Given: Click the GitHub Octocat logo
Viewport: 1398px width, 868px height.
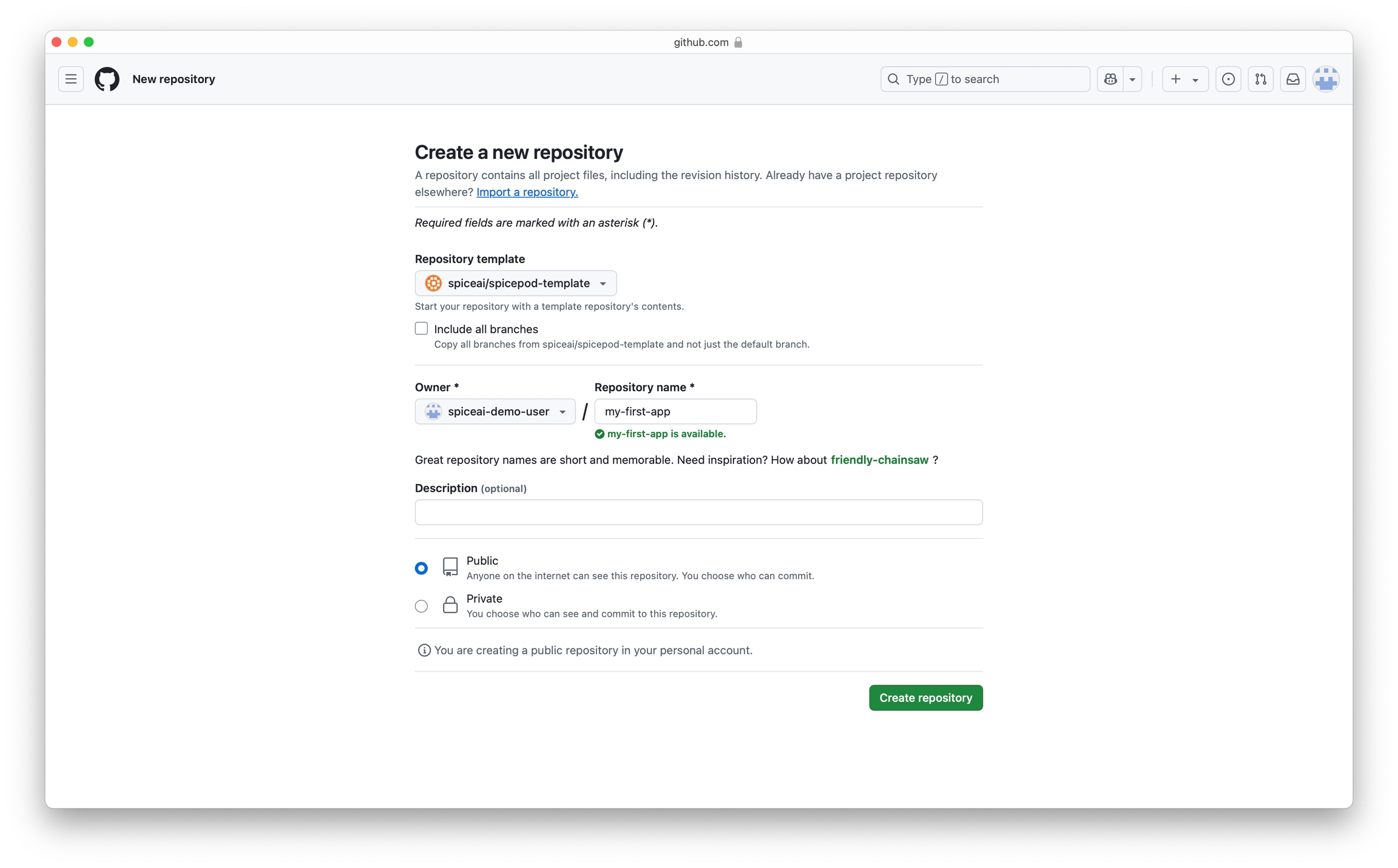Looking at the screenshot, I should coord(107,79).
